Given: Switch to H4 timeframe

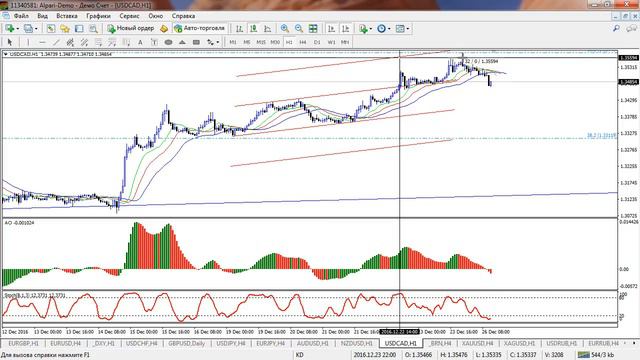Looking at the screenshot, I should point(303,42).
